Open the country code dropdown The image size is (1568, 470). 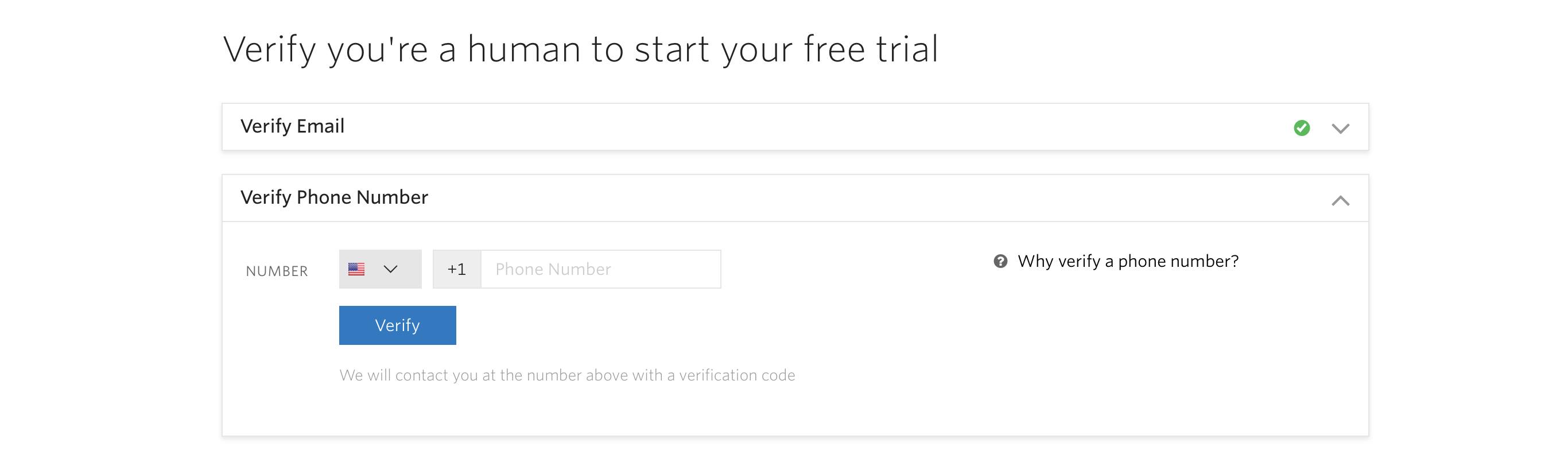point(379,268)
